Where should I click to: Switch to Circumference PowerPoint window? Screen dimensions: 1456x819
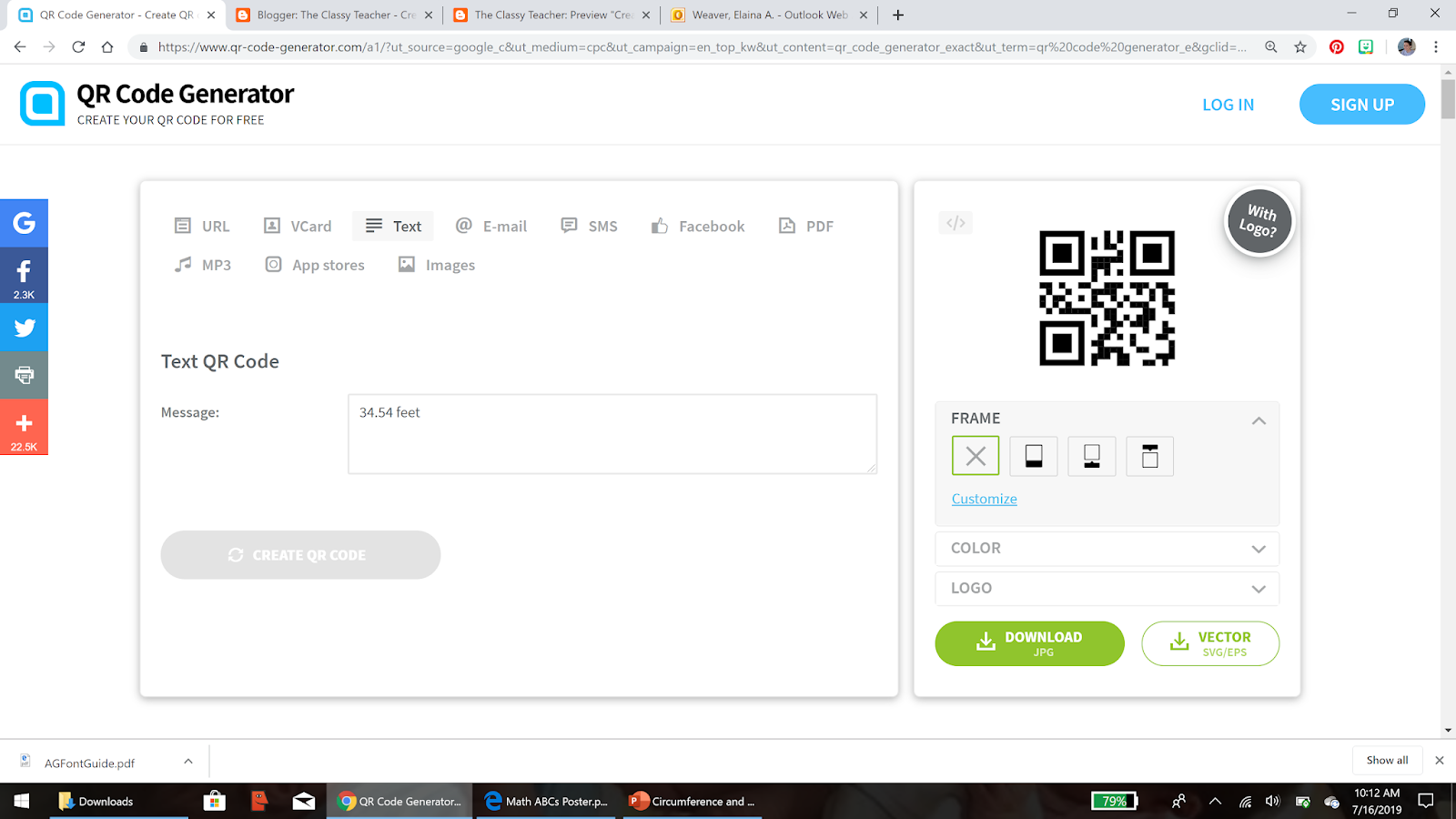tap(692, 801)
